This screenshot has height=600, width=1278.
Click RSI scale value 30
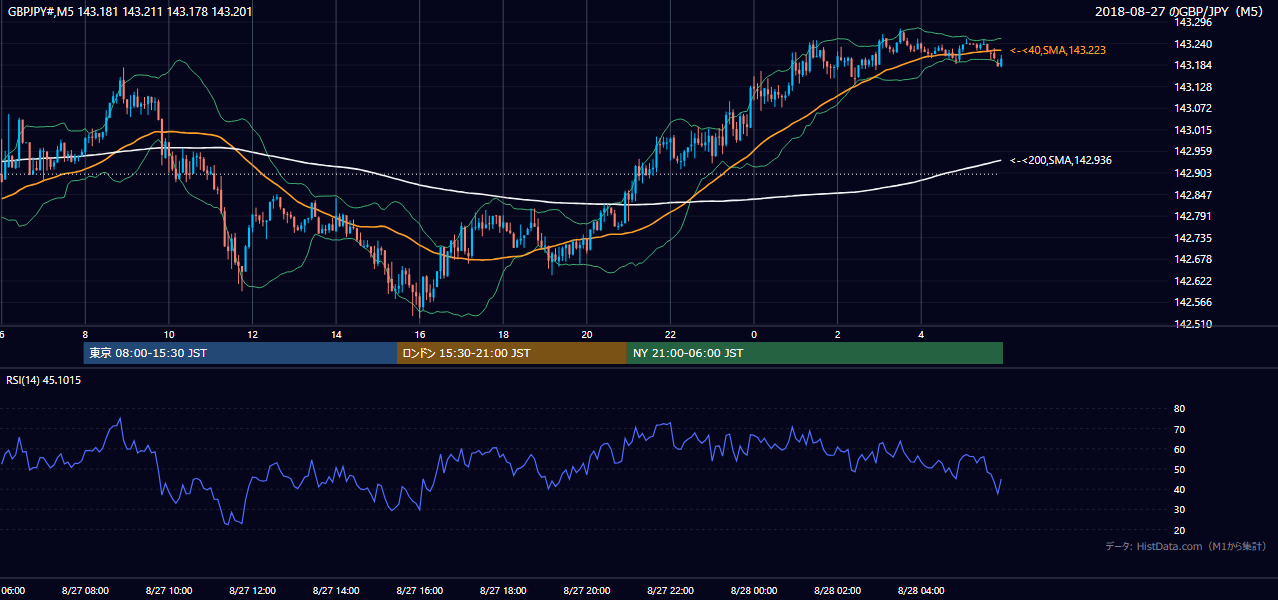[x=1179, y=510]
